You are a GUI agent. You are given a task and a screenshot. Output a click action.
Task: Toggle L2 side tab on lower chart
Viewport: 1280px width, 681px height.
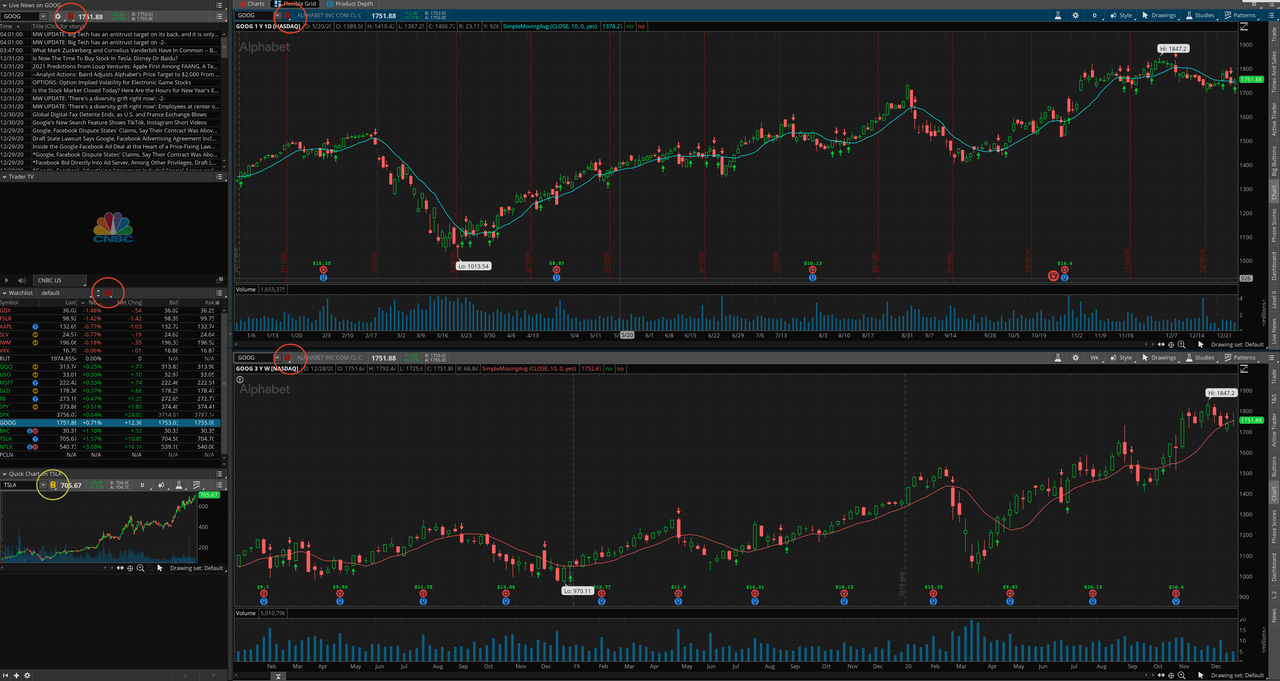[1274, 596]
